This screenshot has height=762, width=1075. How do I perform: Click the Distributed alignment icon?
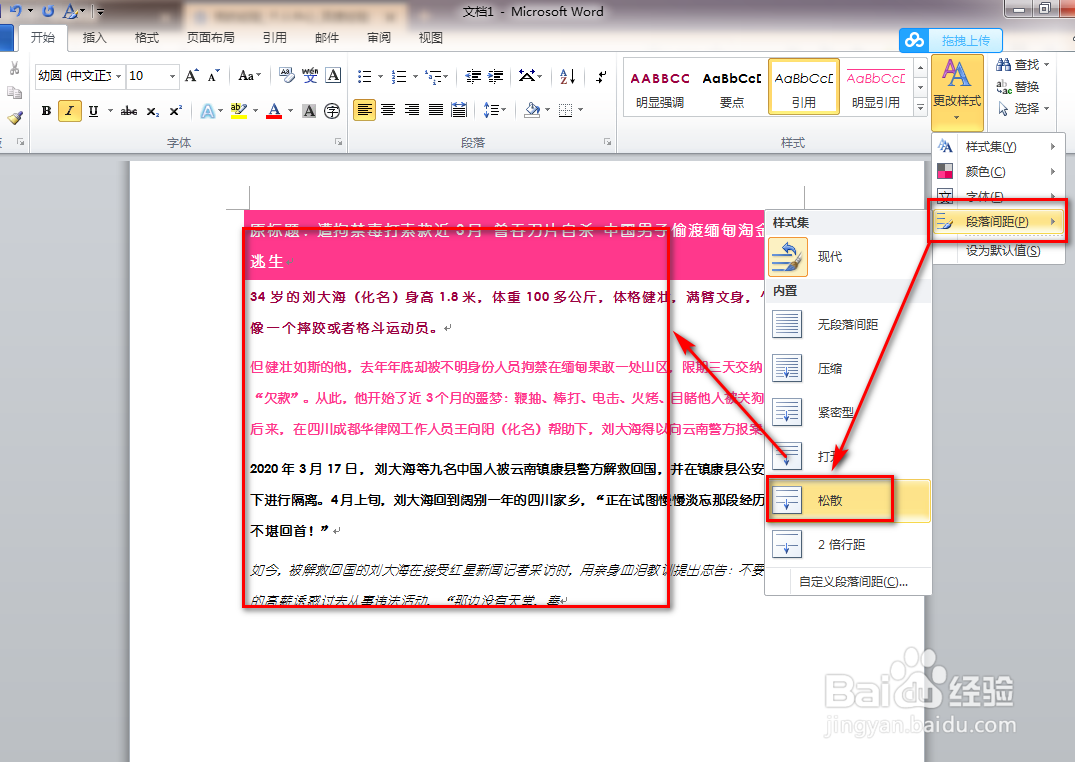[459, 110]
